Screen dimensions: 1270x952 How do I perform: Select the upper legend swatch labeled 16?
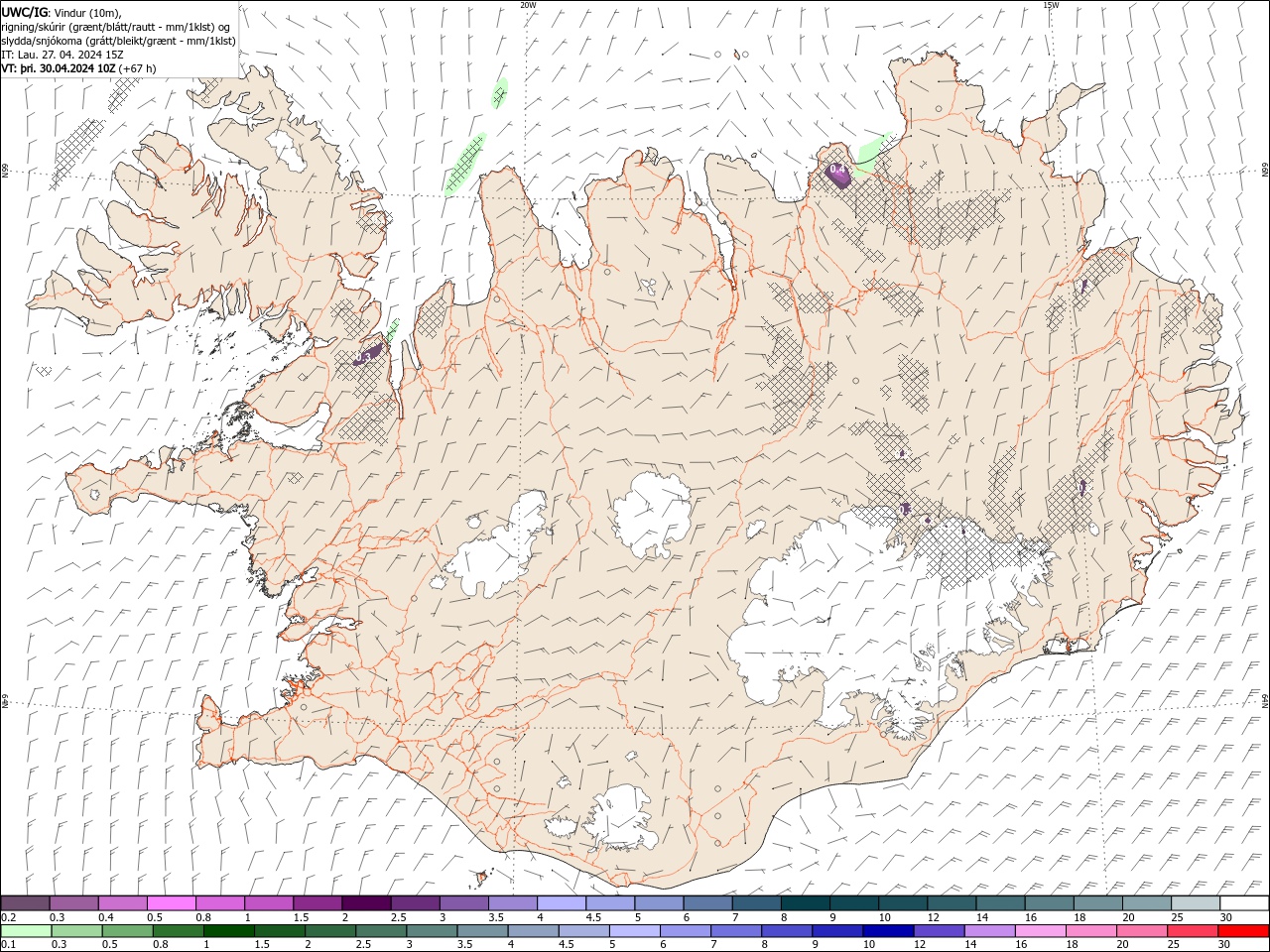pos(1050,903)
